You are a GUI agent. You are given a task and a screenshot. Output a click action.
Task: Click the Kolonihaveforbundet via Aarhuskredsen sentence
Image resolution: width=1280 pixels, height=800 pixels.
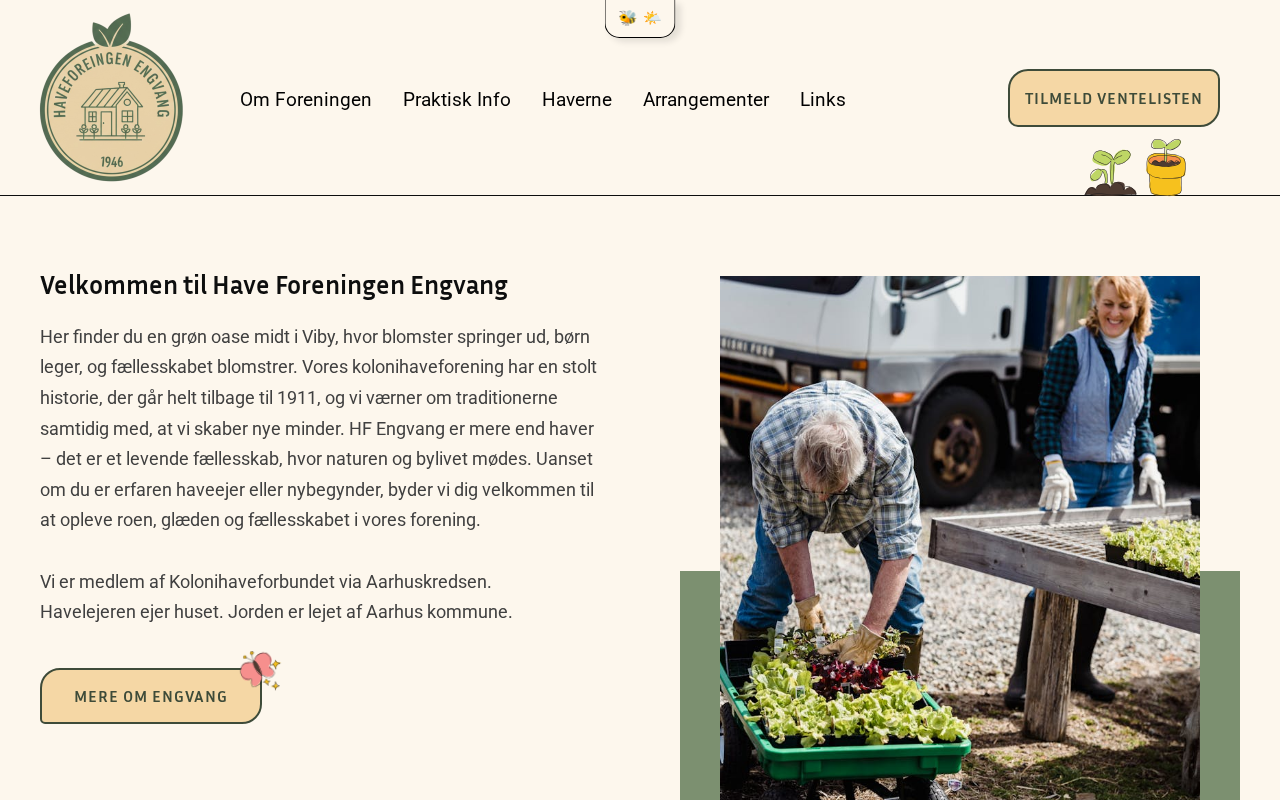[x=266, y=581]
